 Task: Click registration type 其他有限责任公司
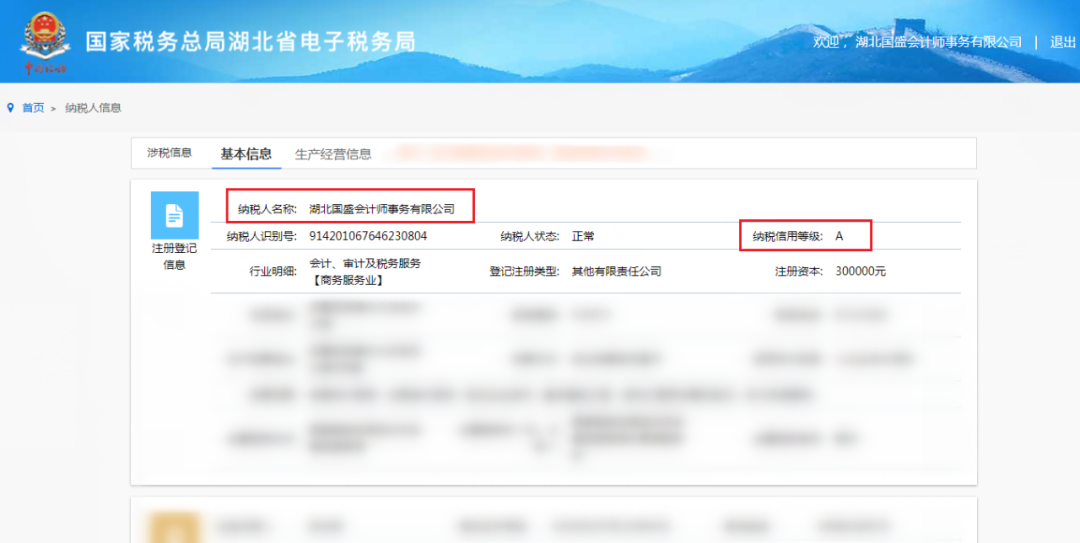616,272
